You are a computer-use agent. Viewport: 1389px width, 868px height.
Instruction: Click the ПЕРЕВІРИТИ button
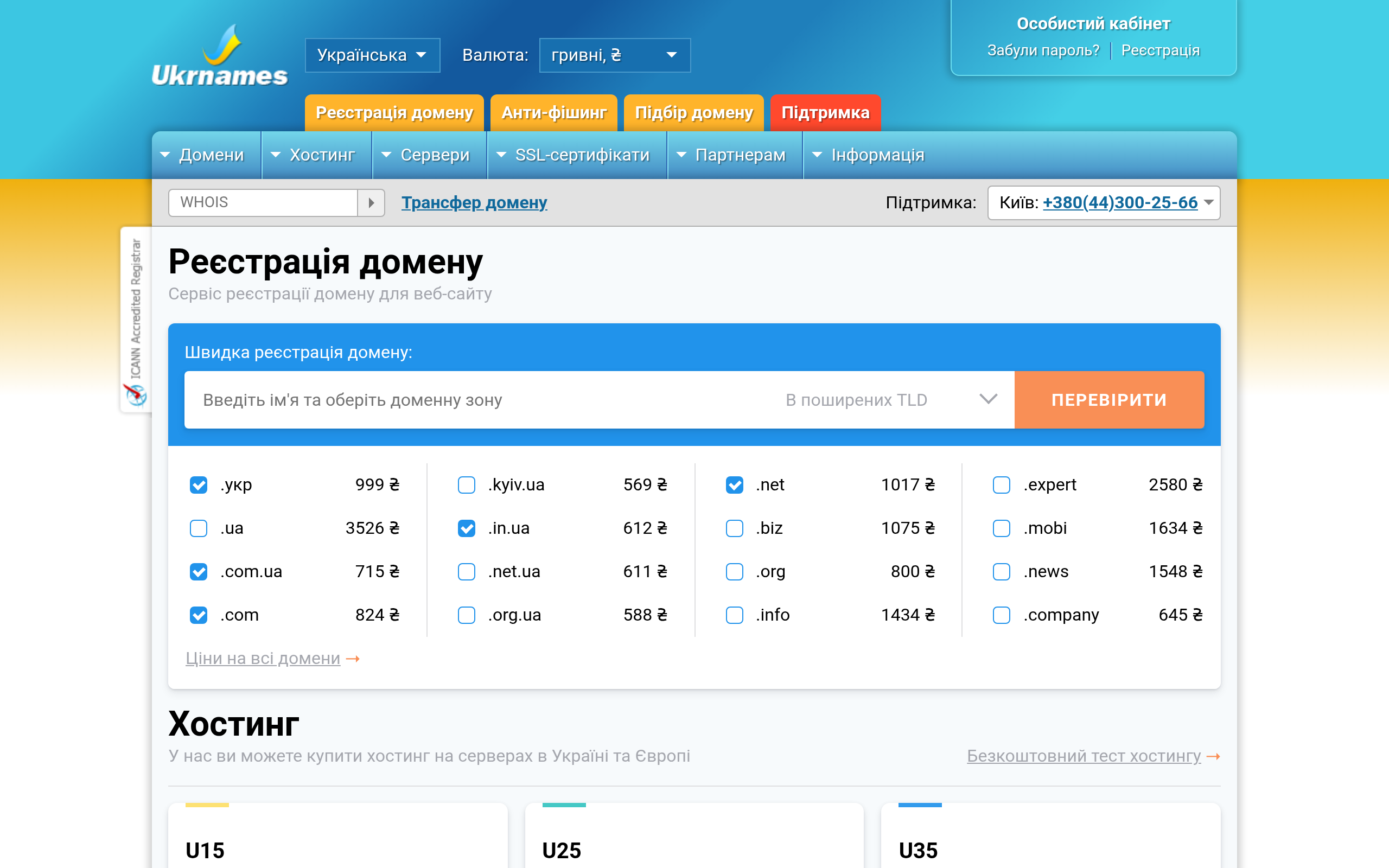click(1109, 400)
